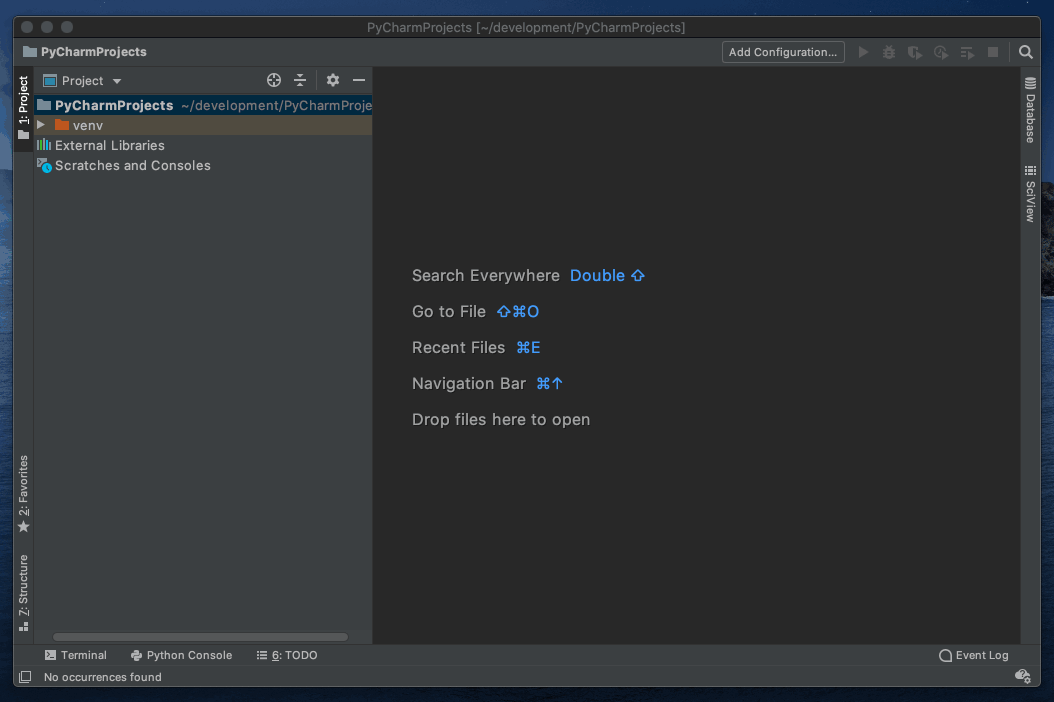Image resolution: width=1054 pixels, height=702 pixels.
Task: Click the 'Recent Files' hint text
Action: point(458,348)
